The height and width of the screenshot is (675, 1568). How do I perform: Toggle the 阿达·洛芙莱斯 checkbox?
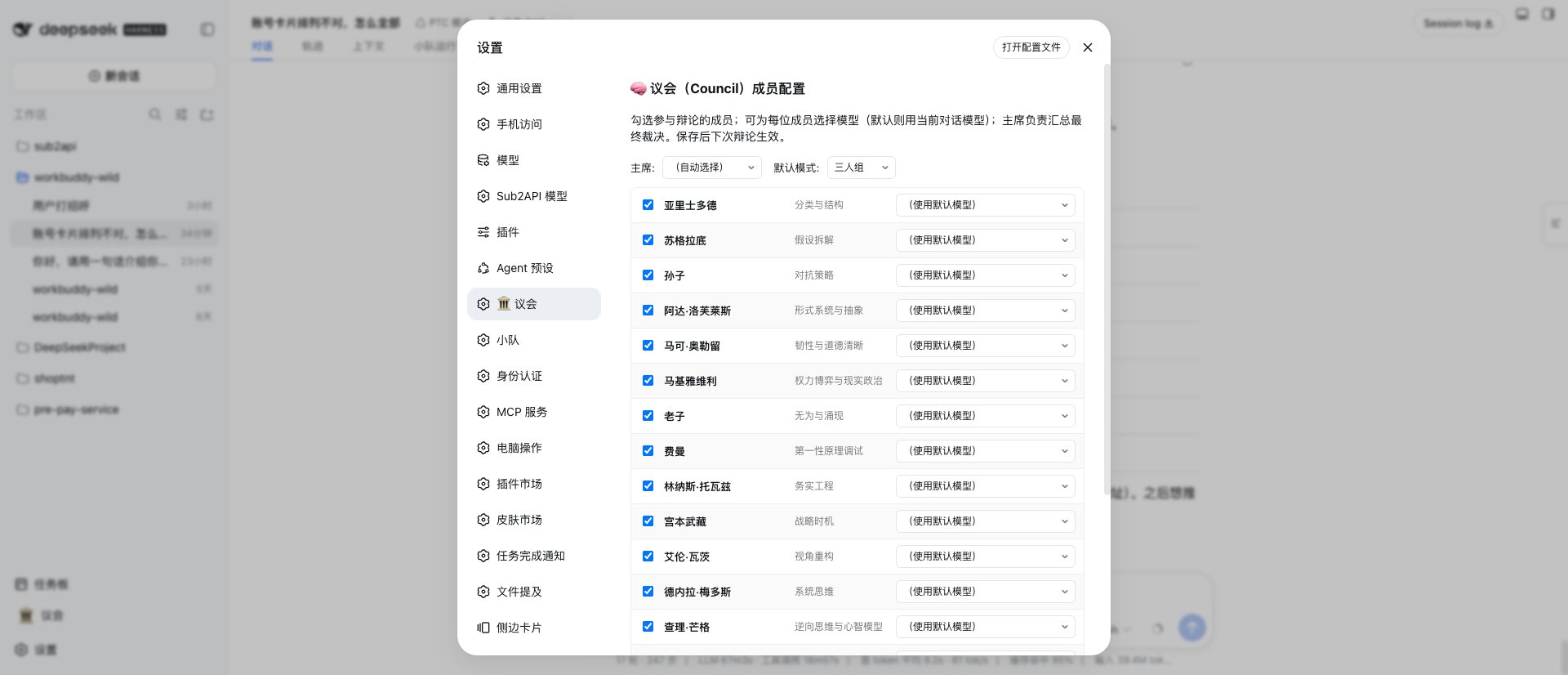point(648,311)
